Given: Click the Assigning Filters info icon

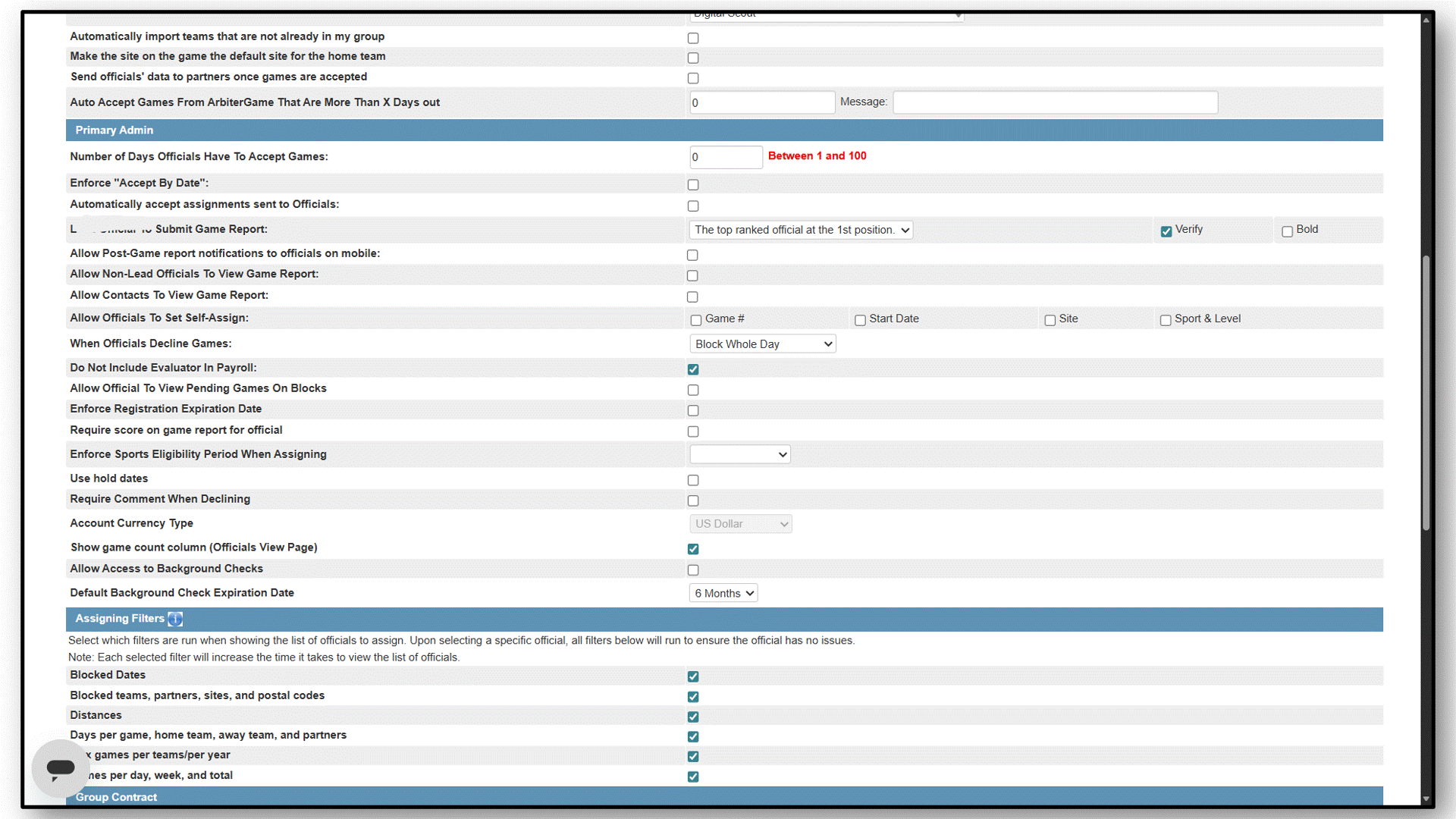Looking at the screenshot, I should 175,619.
